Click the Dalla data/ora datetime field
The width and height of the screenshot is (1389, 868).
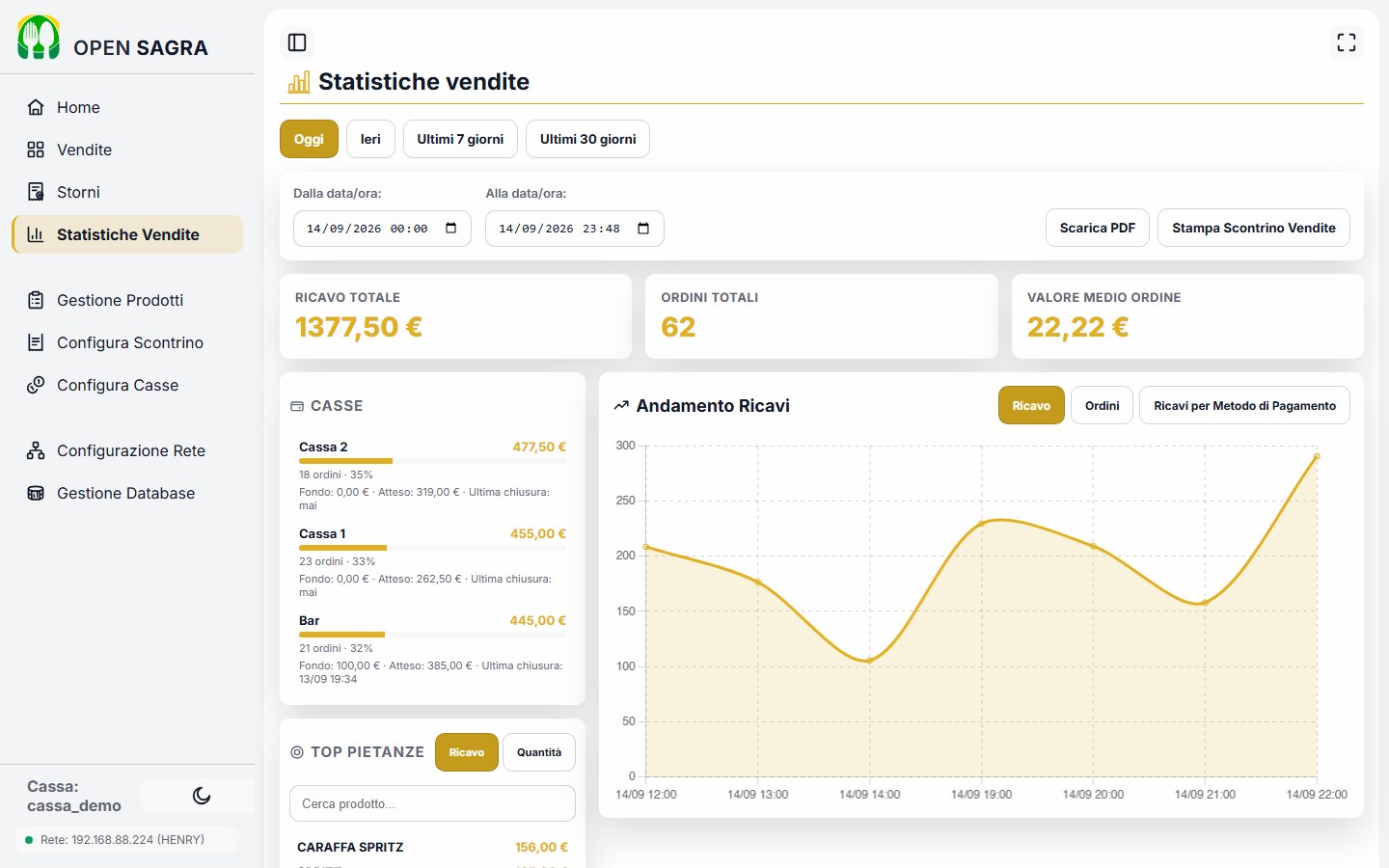(382, 229)
